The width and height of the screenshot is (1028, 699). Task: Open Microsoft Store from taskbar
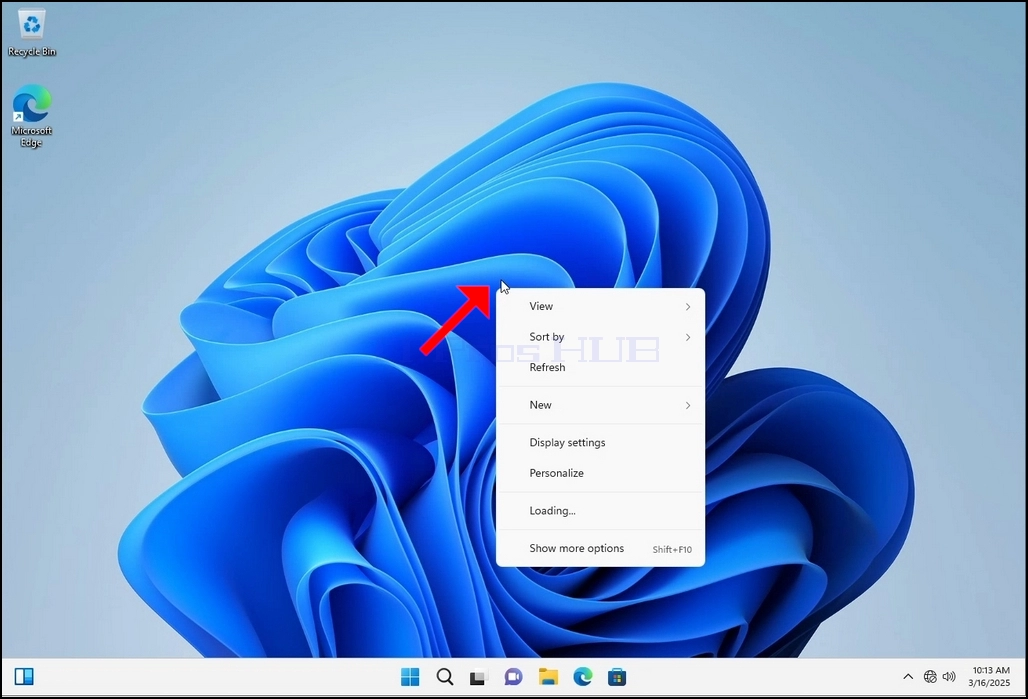coord(617,677)
